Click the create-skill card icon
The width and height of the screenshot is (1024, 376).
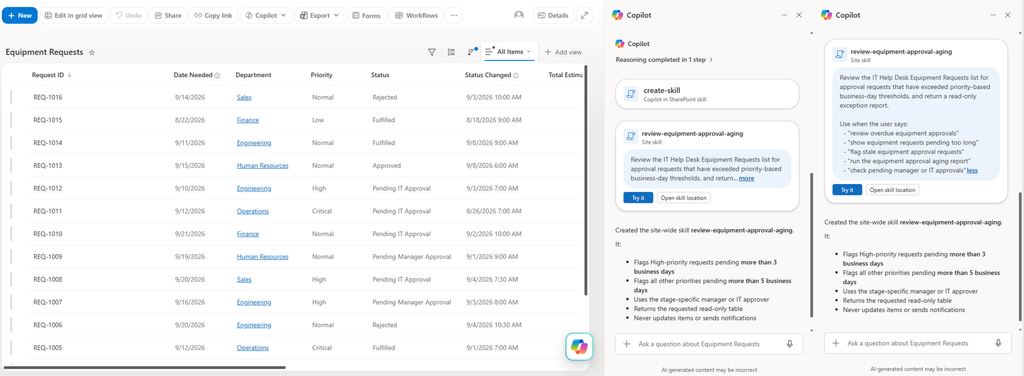(x=631, y=94)
